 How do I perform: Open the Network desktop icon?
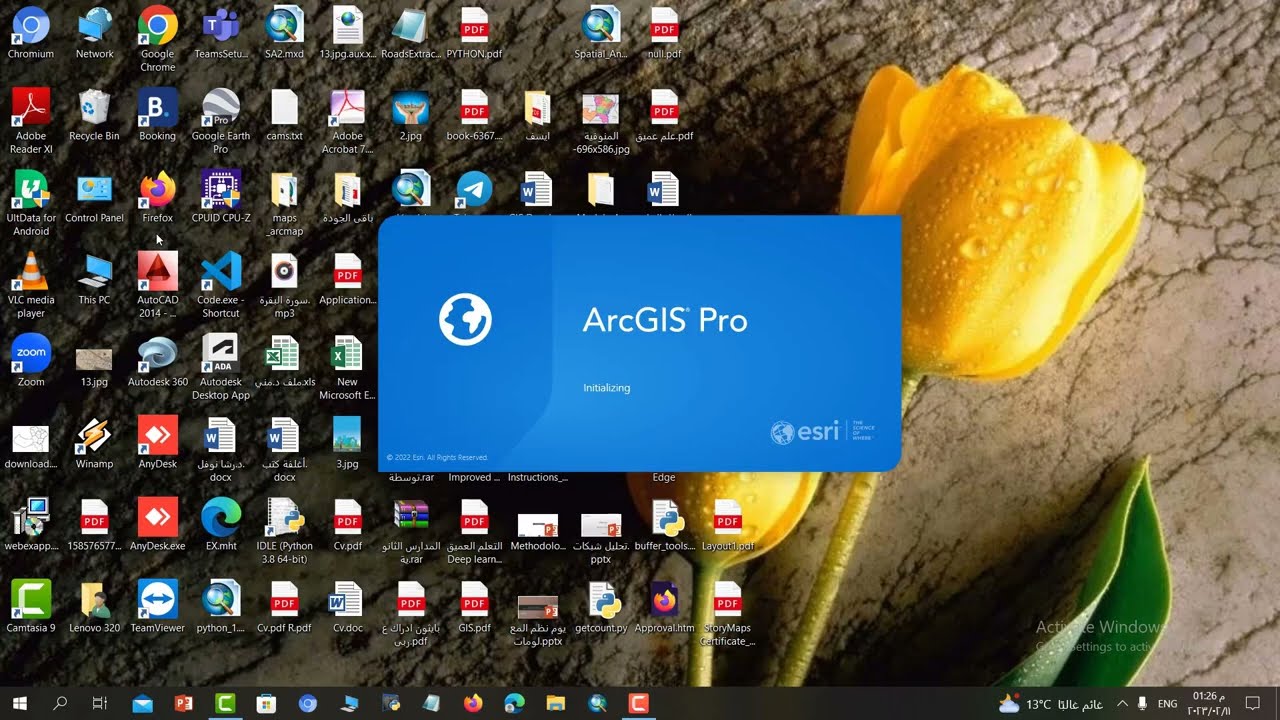[95, 33]
